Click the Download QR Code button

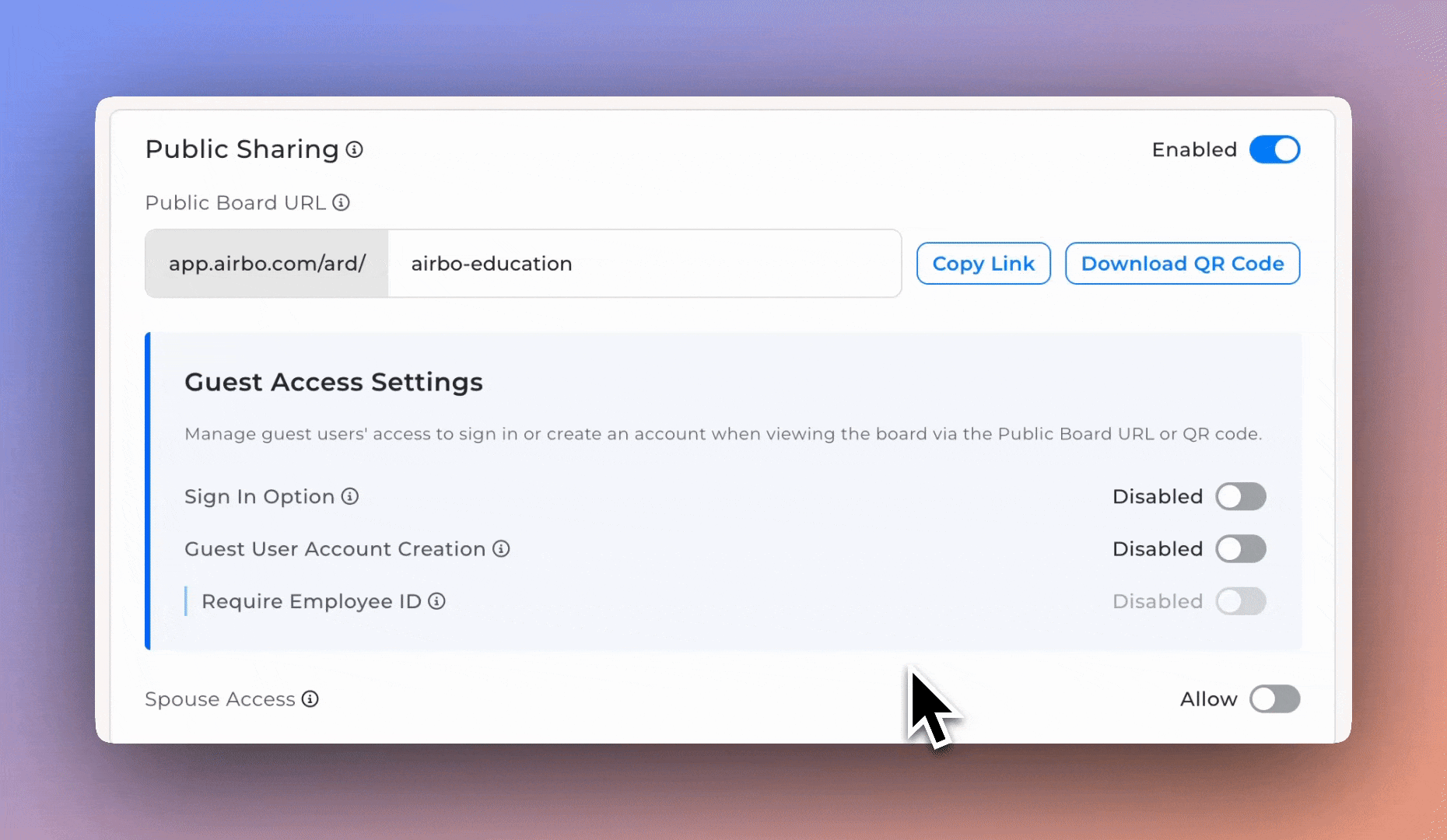pos(1182,264)
